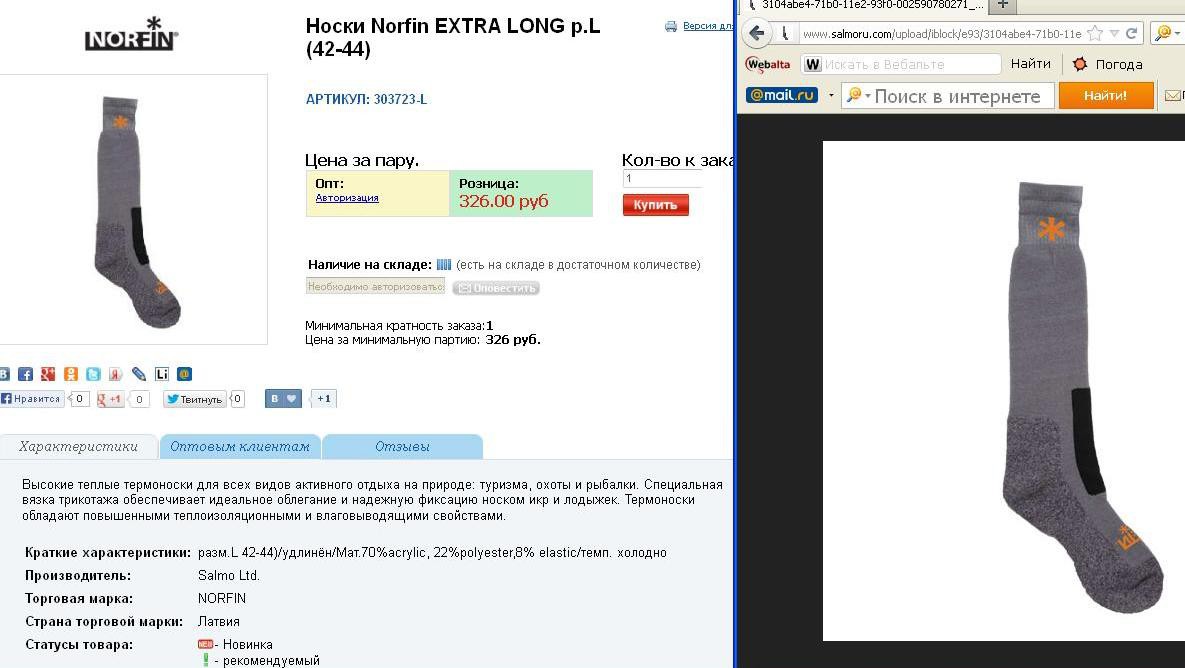Share the product via the Facebook icon
This screenshot has height=668, width=1185.
point(25,374)
